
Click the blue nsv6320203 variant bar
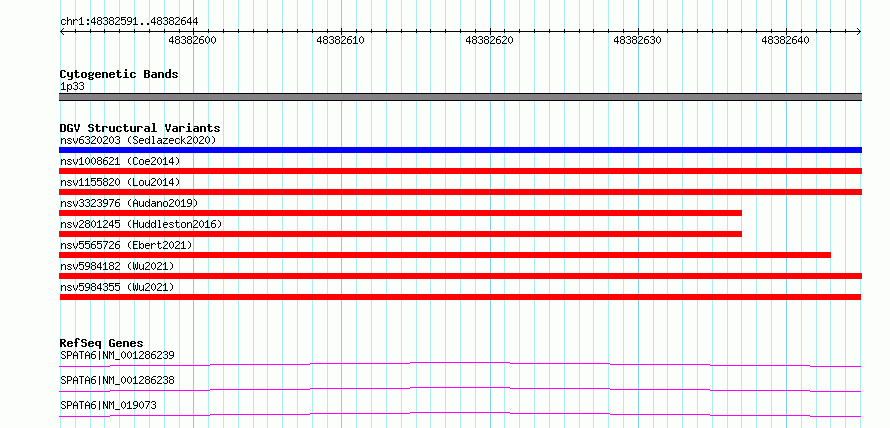tap(460, 150)
